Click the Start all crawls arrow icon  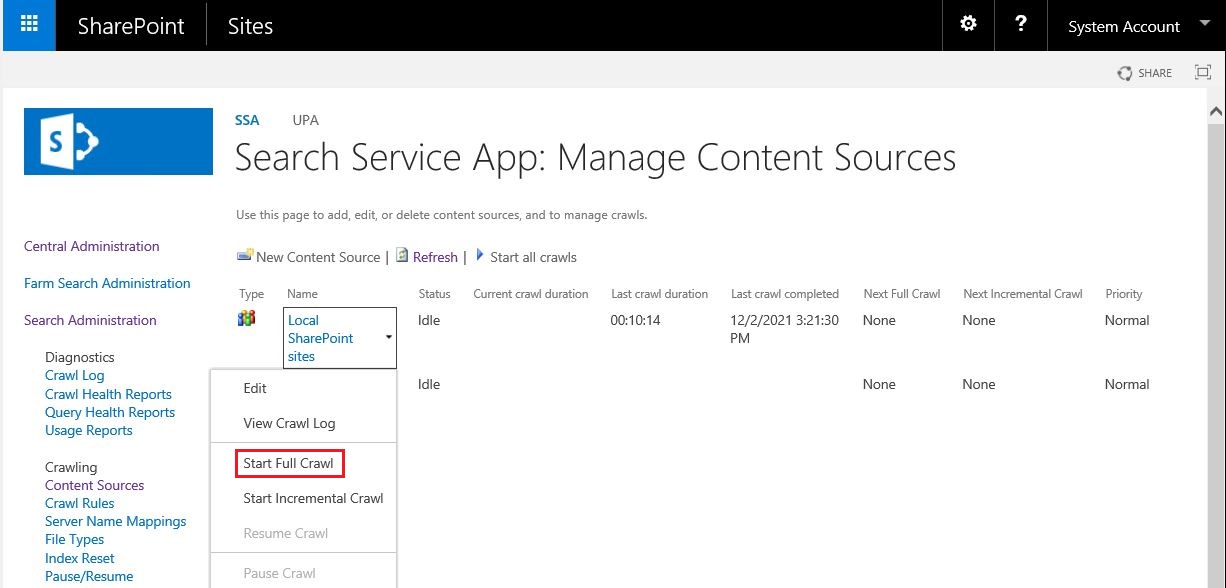point(480,256)
